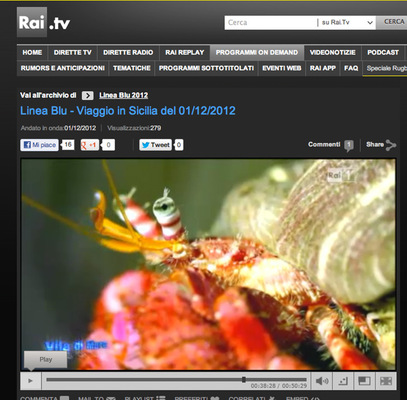Image resolution: width=407 pixels, height=400 pixels.
Task: Click the archive arrow next to Linea Blu 2012
Action: pos(87,96)
